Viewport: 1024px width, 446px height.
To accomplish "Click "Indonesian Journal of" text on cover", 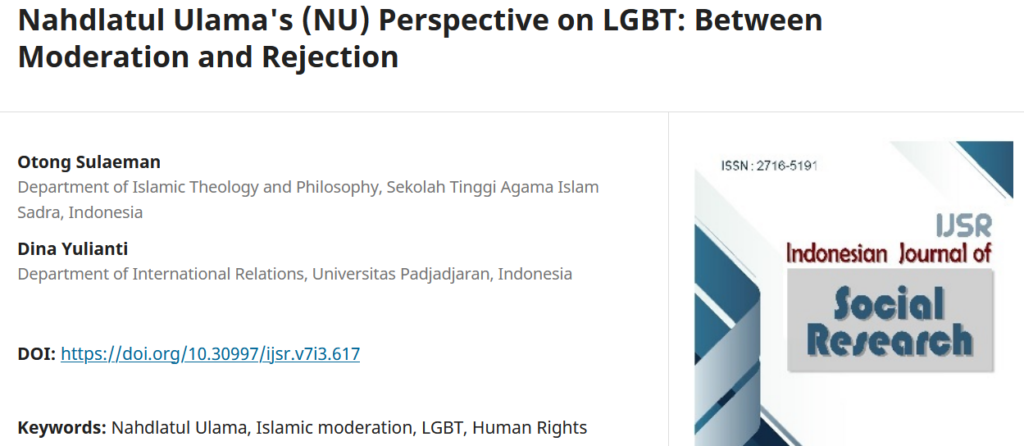I will pos(888,253).
